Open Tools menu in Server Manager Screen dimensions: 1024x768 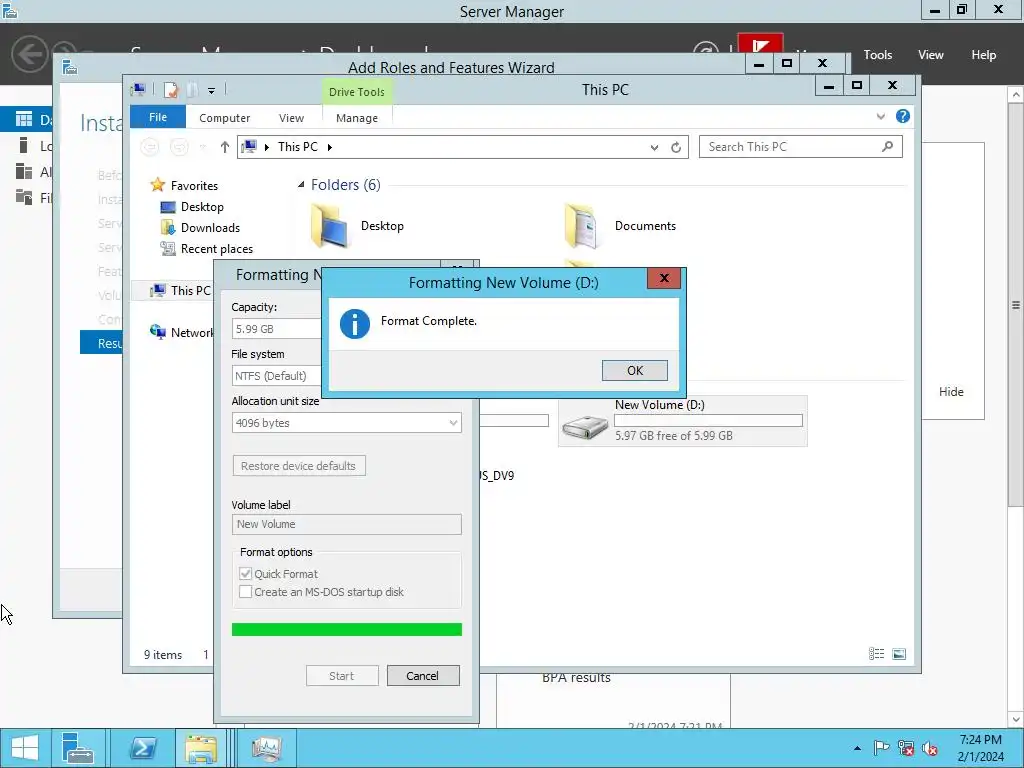(x=878, y=55)
